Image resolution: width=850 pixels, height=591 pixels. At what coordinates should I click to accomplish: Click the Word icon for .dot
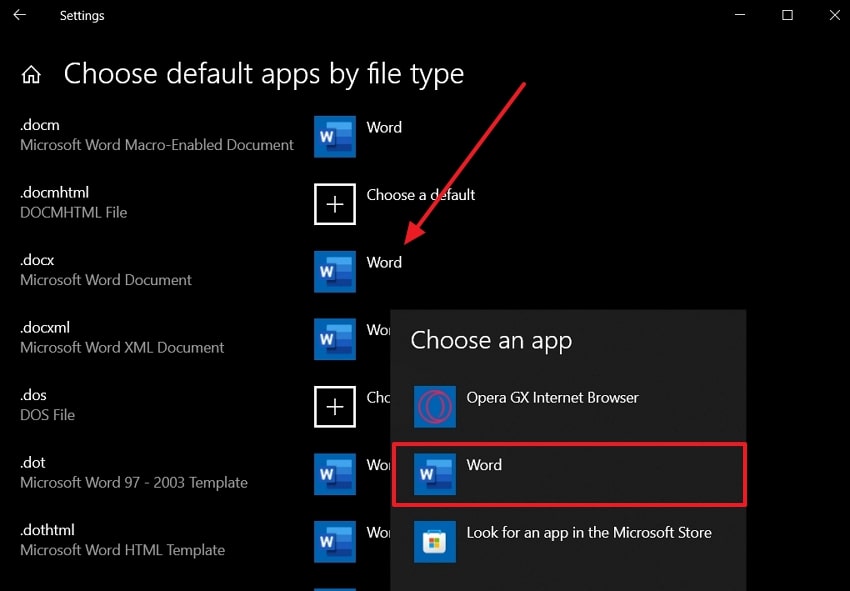point(335,474)
